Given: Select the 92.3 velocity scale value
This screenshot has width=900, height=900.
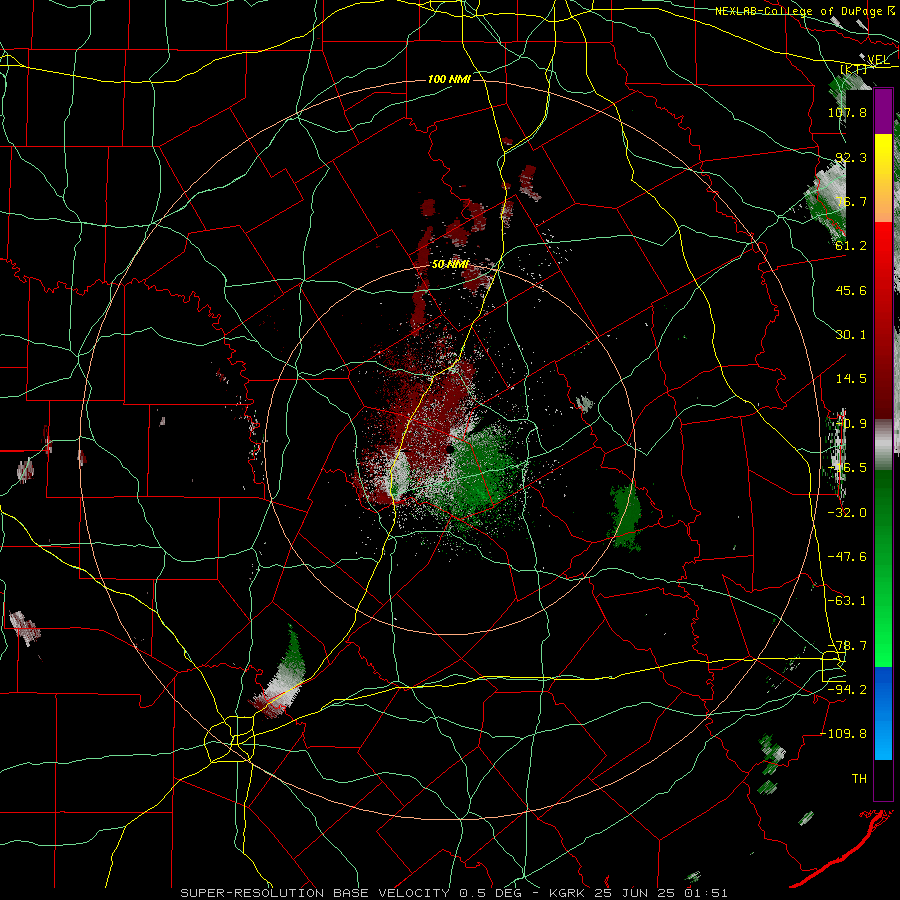Looking at the screenshot, I should (x=851, y=157).
